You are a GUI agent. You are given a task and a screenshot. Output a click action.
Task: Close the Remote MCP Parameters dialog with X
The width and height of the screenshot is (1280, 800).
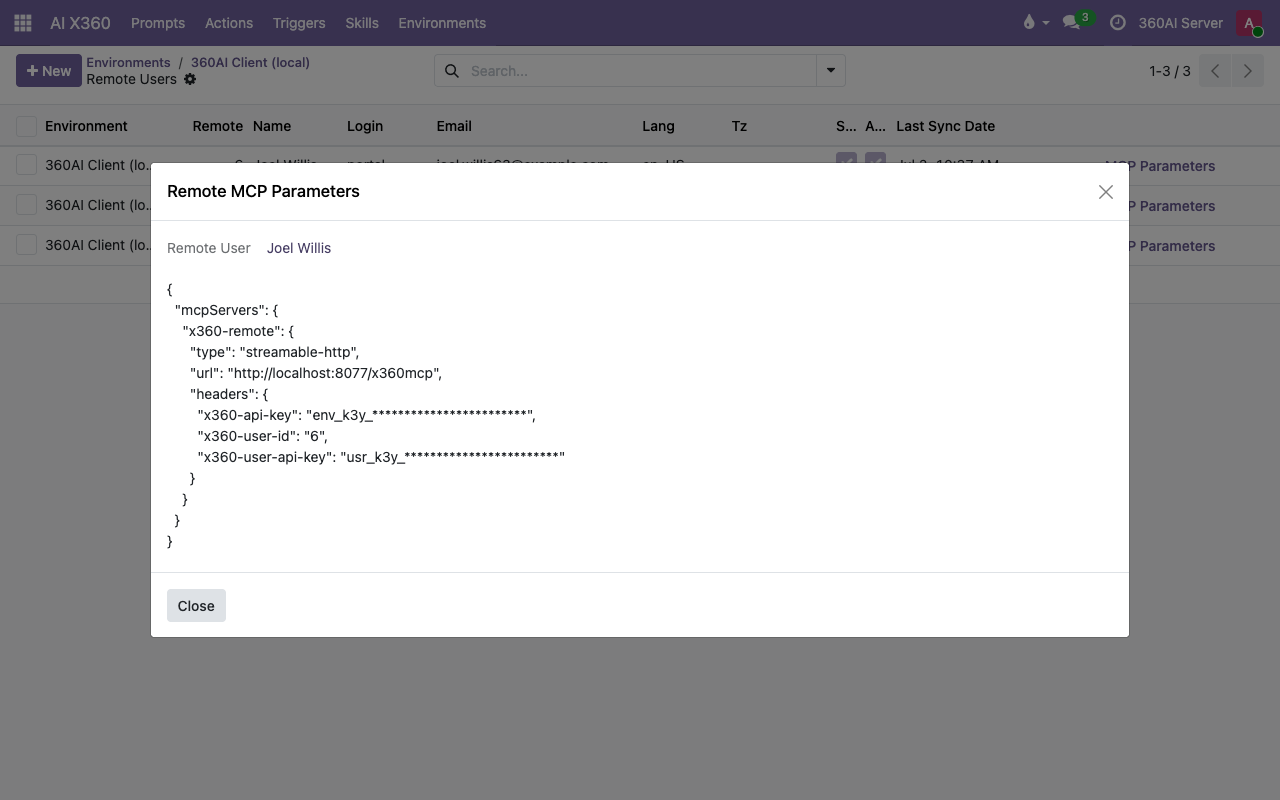pyautogui.click(x=1105, y=192)
